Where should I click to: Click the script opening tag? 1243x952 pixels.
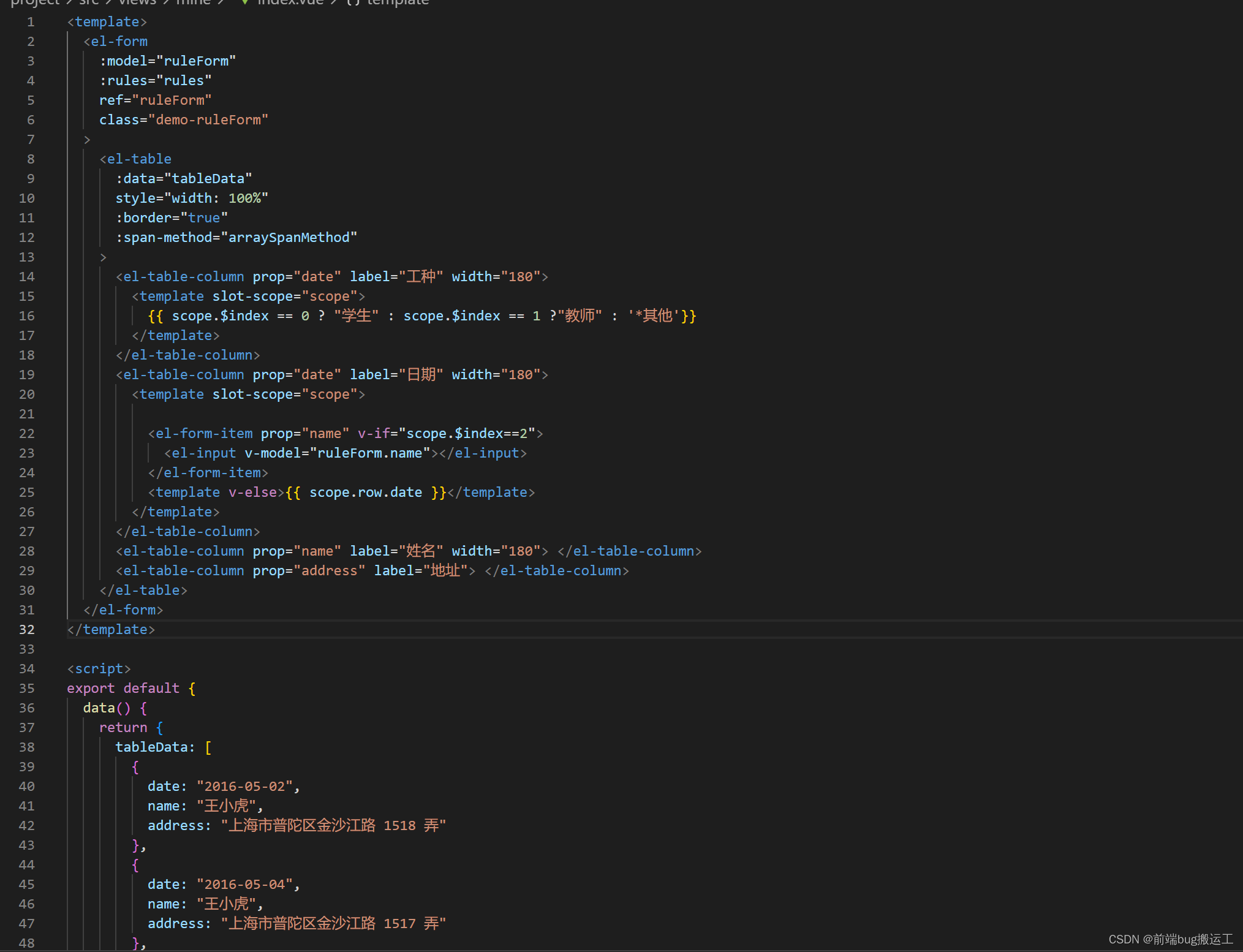click(99, 668)
